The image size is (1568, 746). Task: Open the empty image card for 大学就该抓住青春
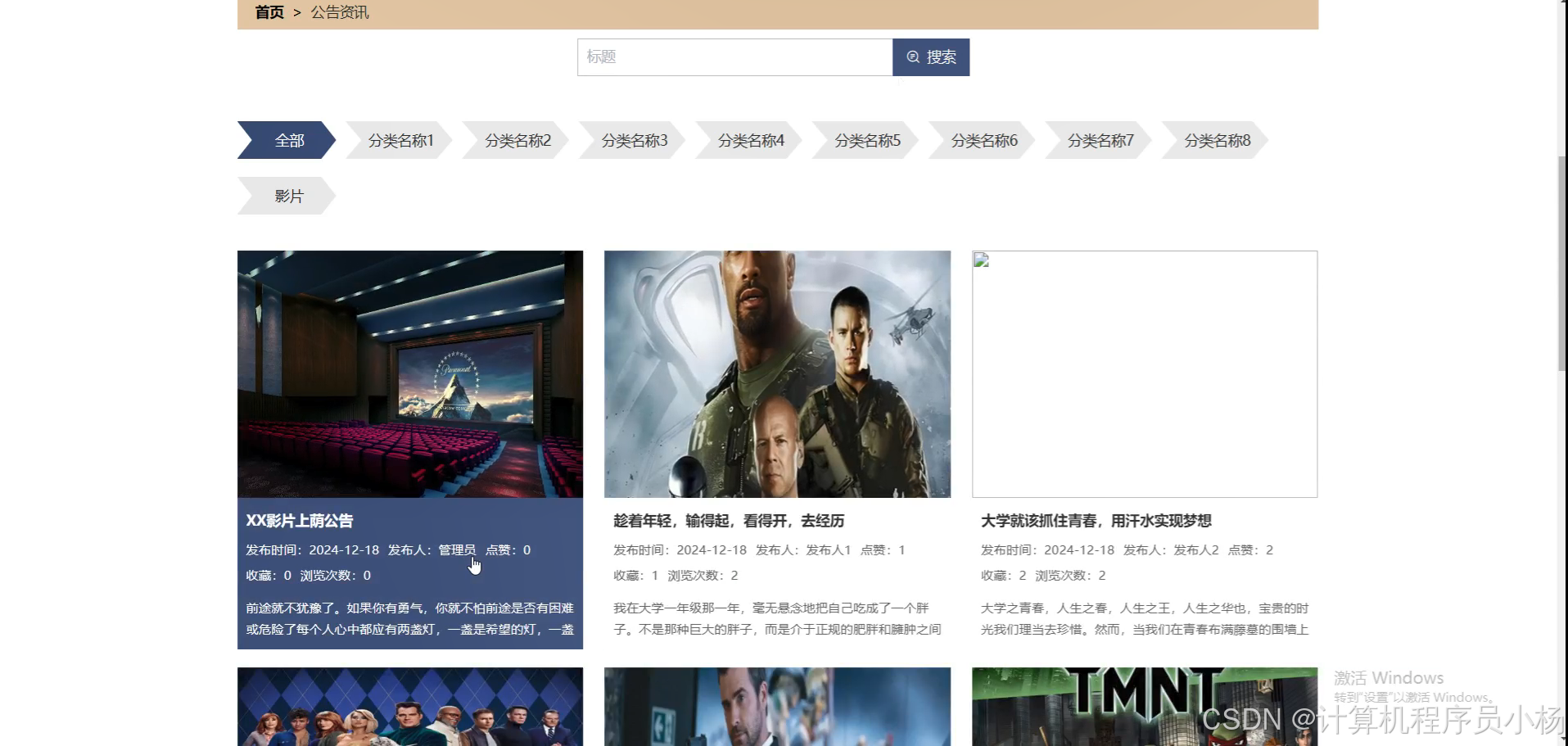(1145, 374)
